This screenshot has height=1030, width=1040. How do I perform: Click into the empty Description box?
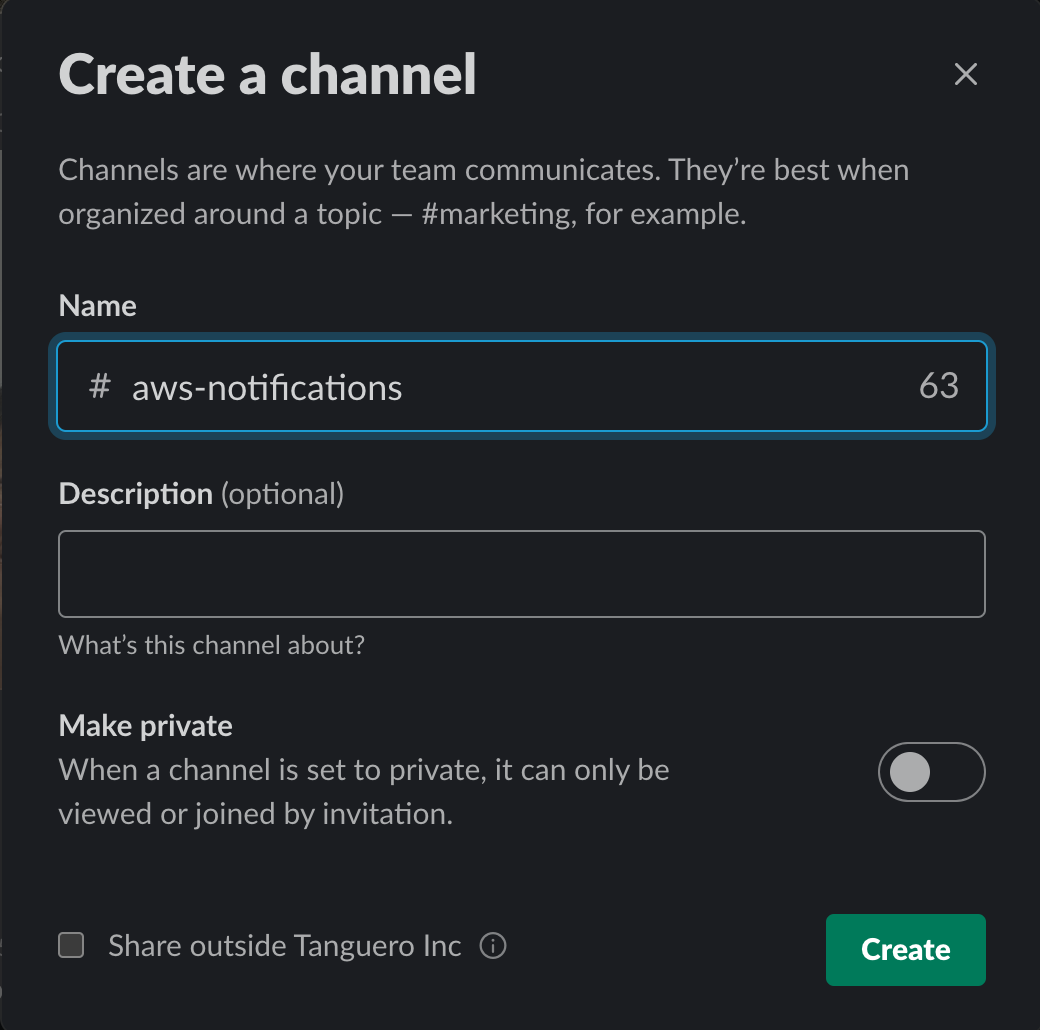(x=521, y=574)
